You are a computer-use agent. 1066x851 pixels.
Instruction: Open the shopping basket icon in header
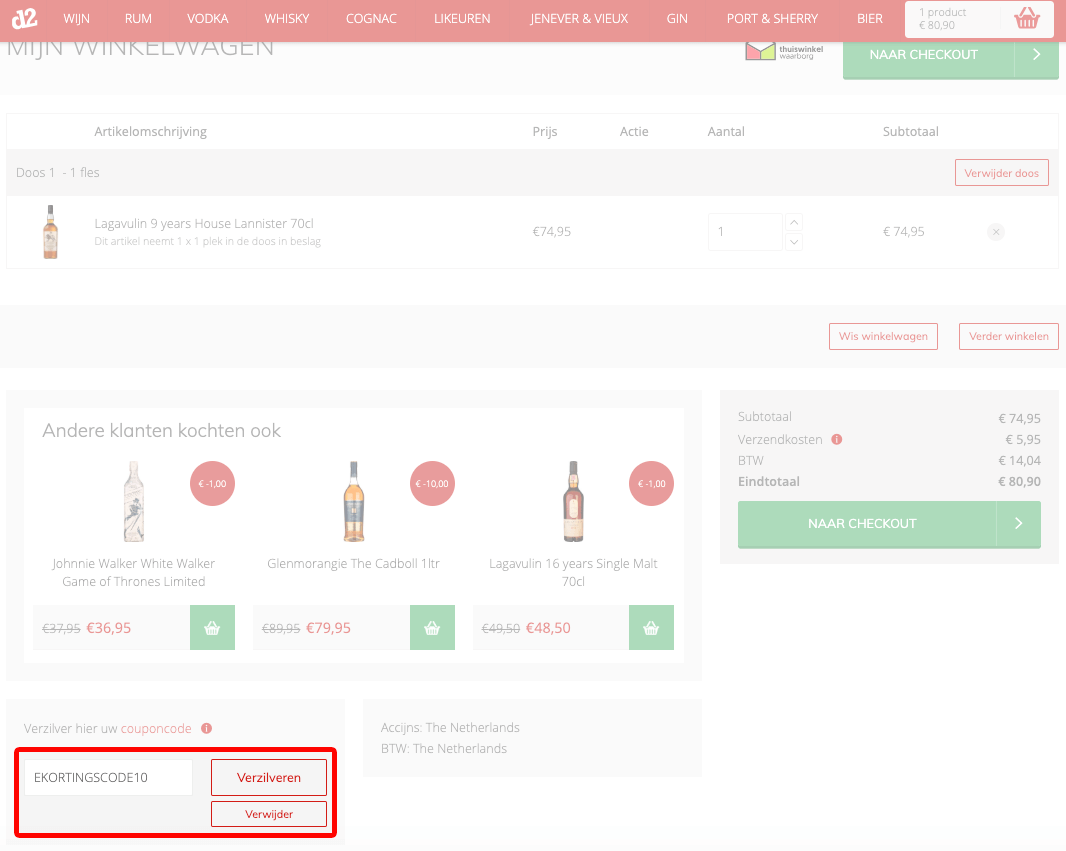[x=1027, y=18]
